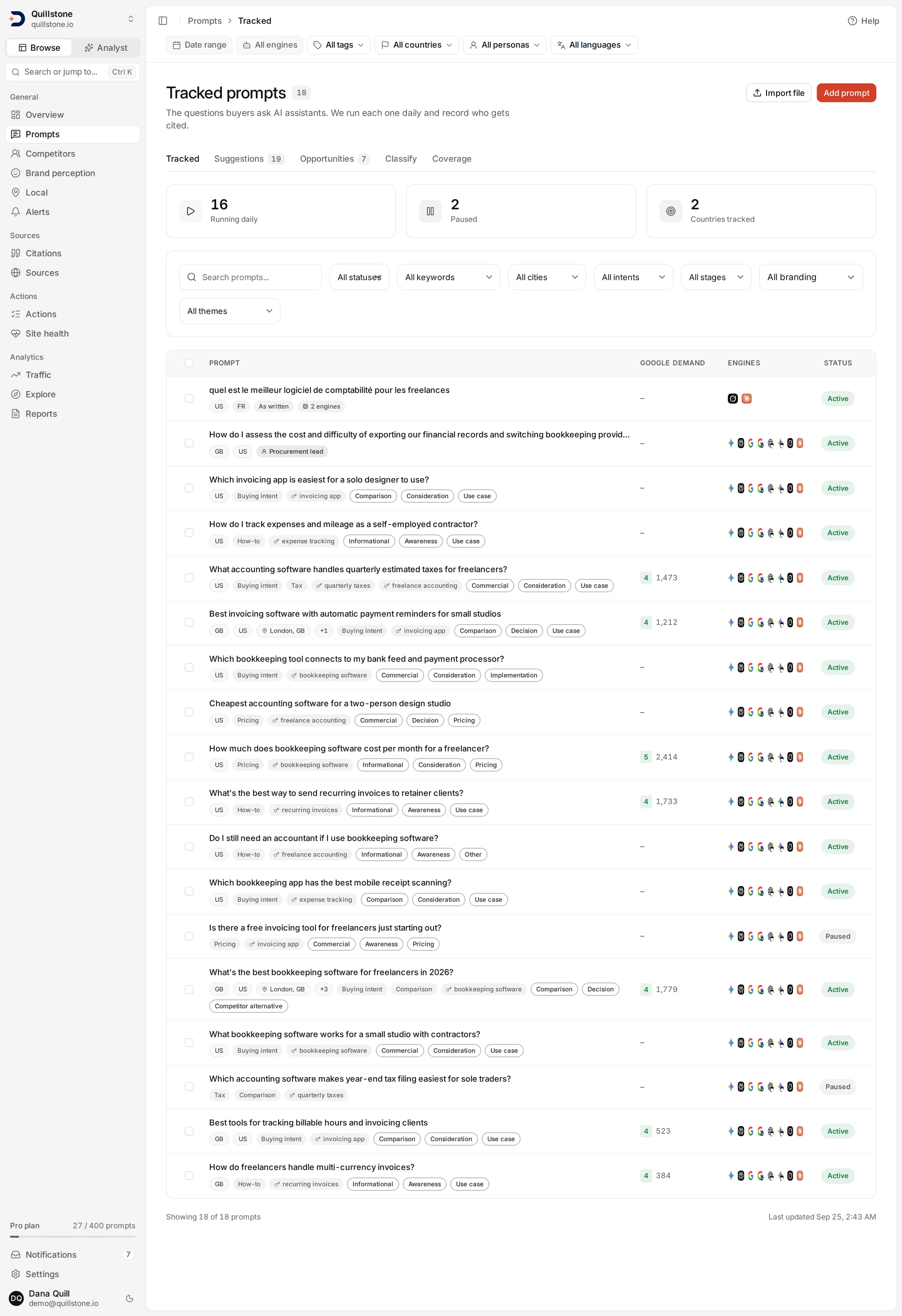
Task: Open Reports in the sidebar
Action: click(73, 414)
